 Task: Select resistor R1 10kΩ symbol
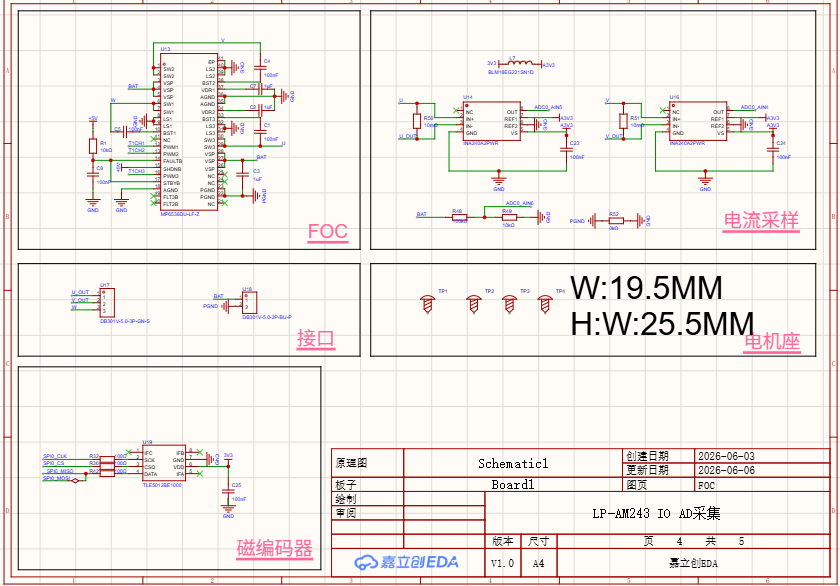(93, 146)
